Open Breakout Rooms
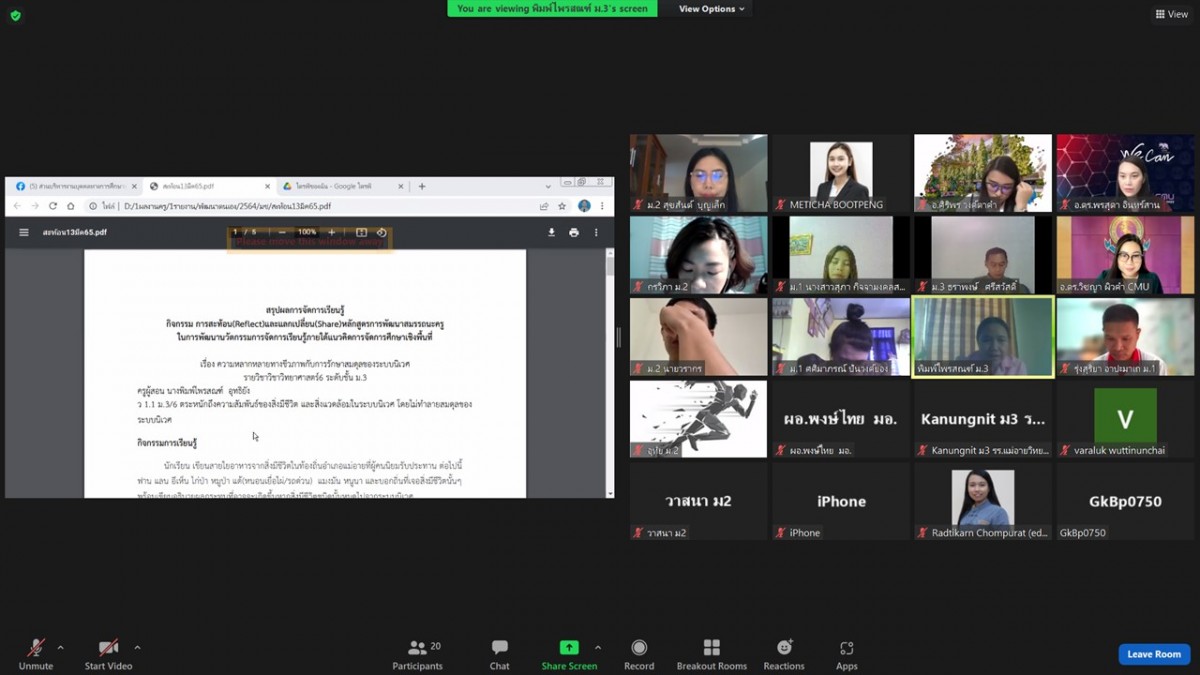The height and width of the screenshot is (675, 1200). [x=711, y=654]
